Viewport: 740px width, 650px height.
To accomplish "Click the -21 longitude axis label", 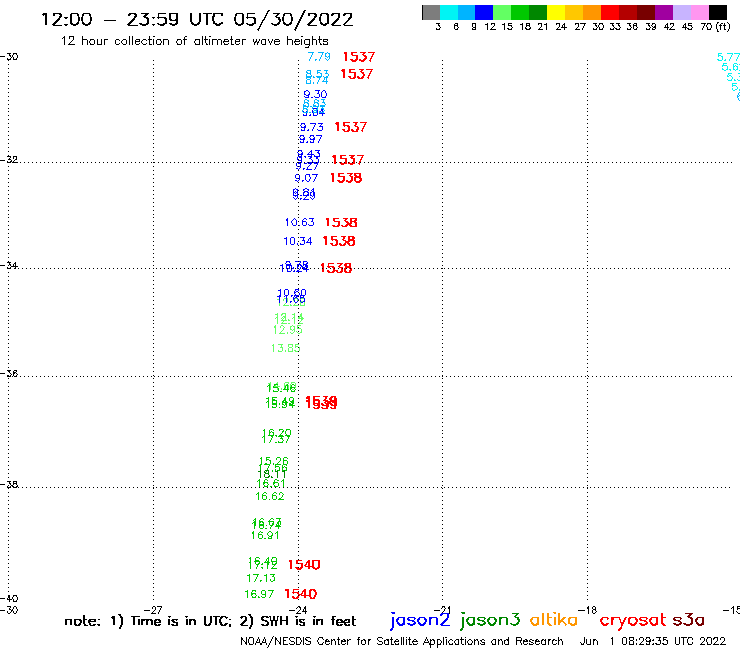I will tap(442, 610).
